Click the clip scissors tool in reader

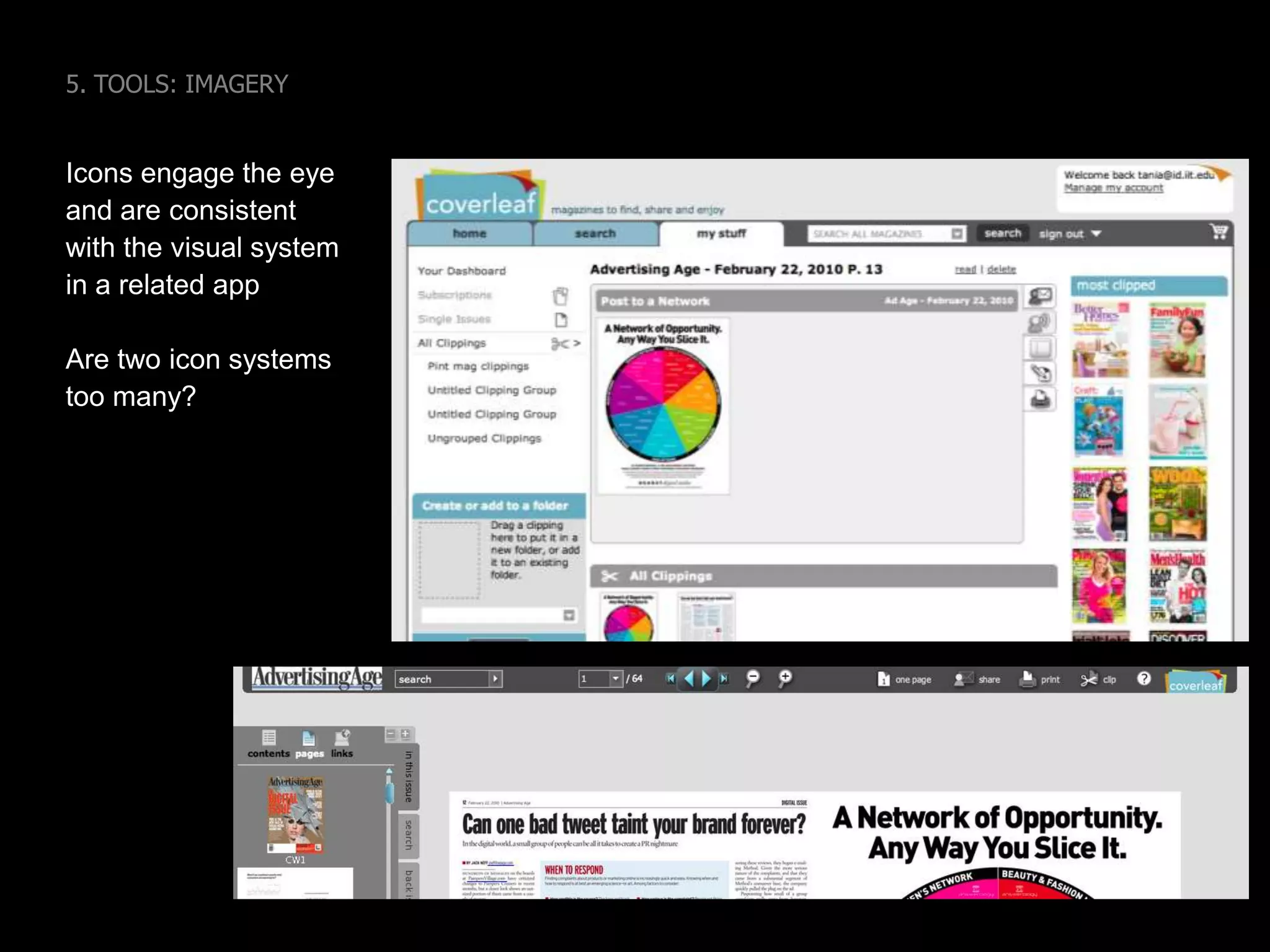(x=1098, y=679)
